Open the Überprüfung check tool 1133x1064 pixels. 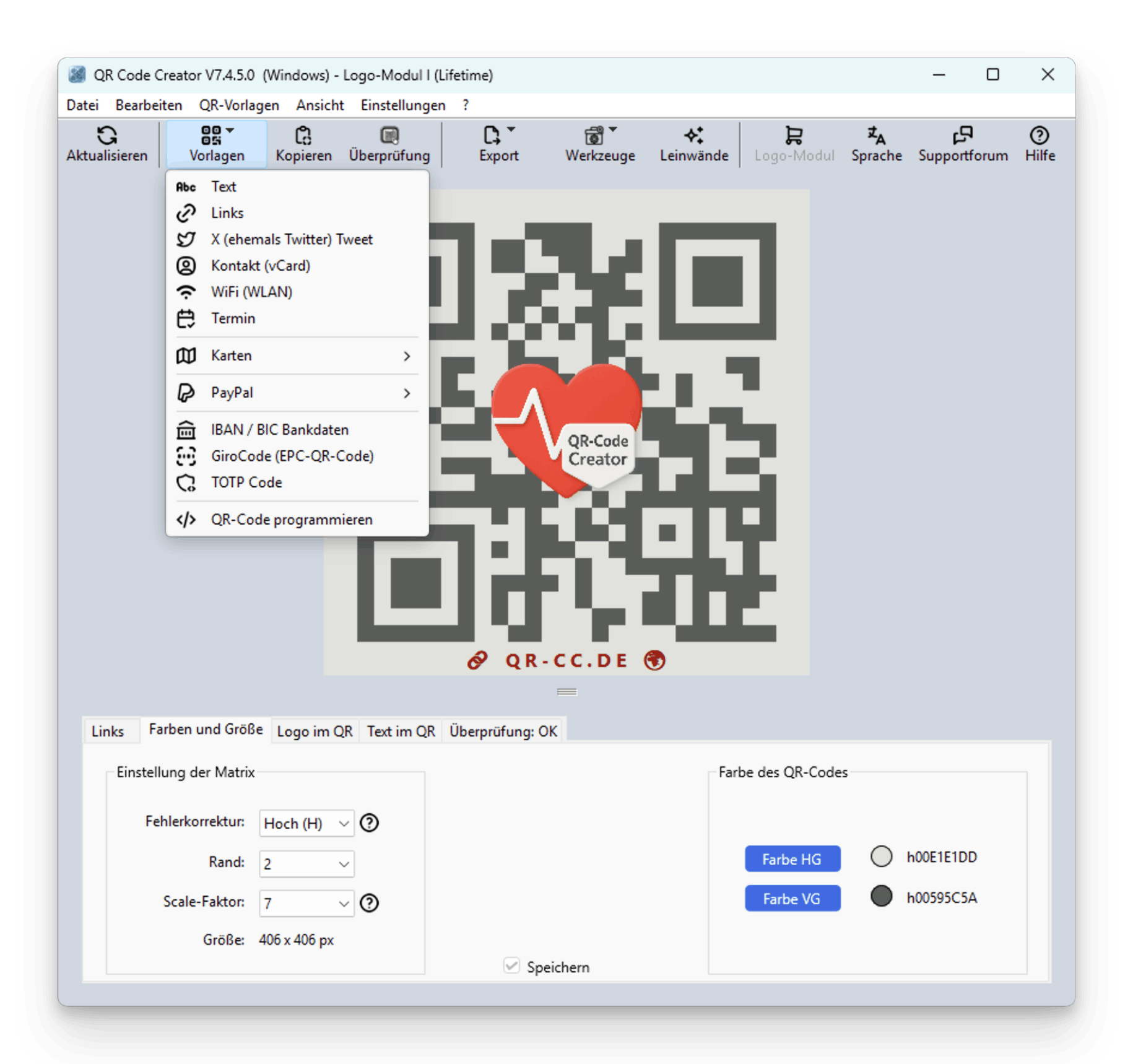(x=389, y=144)
